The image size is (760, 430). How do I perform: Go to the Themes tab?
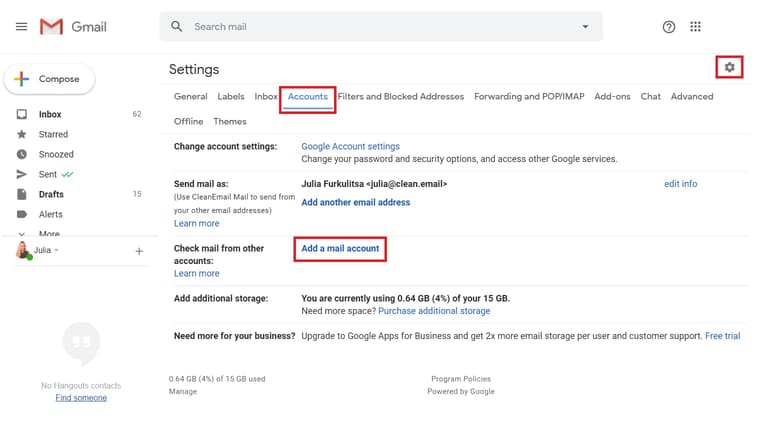click(229, 121)
